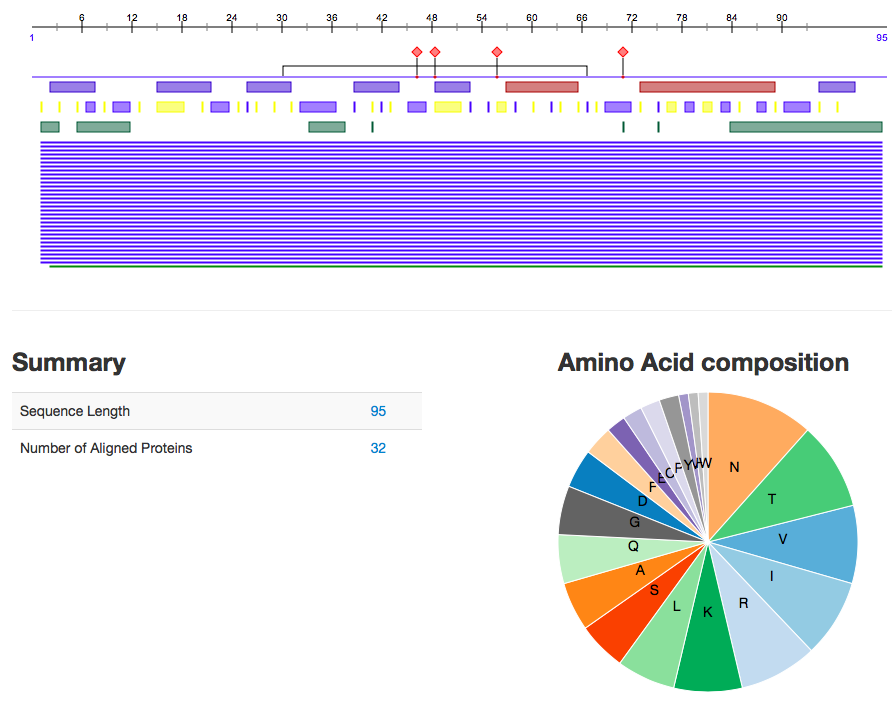Screen dimensions: 892x705
Task: Click the orange N slice in the pie chart
Action: (x=745, y=450)
